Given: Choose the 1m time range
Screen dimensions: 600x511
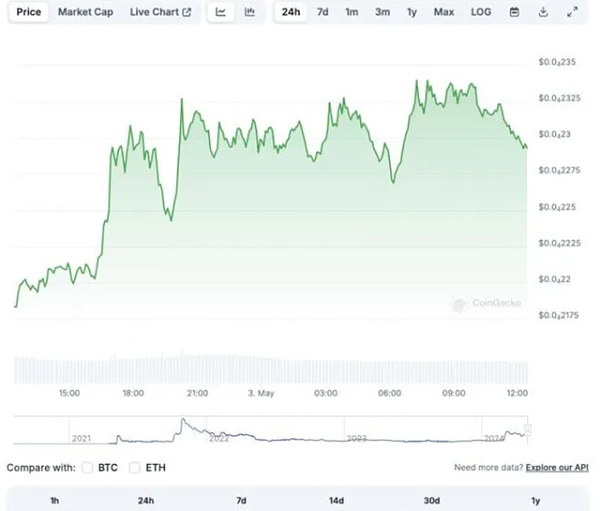Looking at the screenshot, I should pyautogui.click(x=352, y=12).
